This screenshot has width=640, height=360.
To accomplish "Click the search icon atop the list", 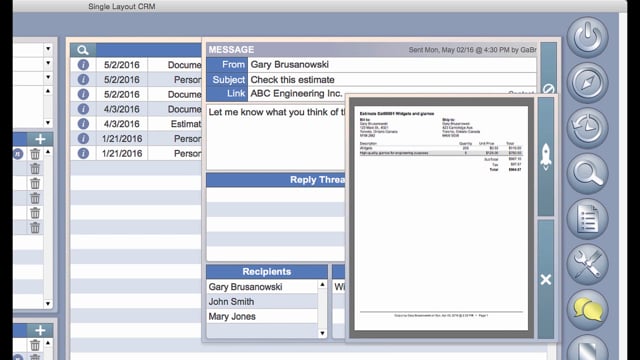I will (x=83, y=50).
